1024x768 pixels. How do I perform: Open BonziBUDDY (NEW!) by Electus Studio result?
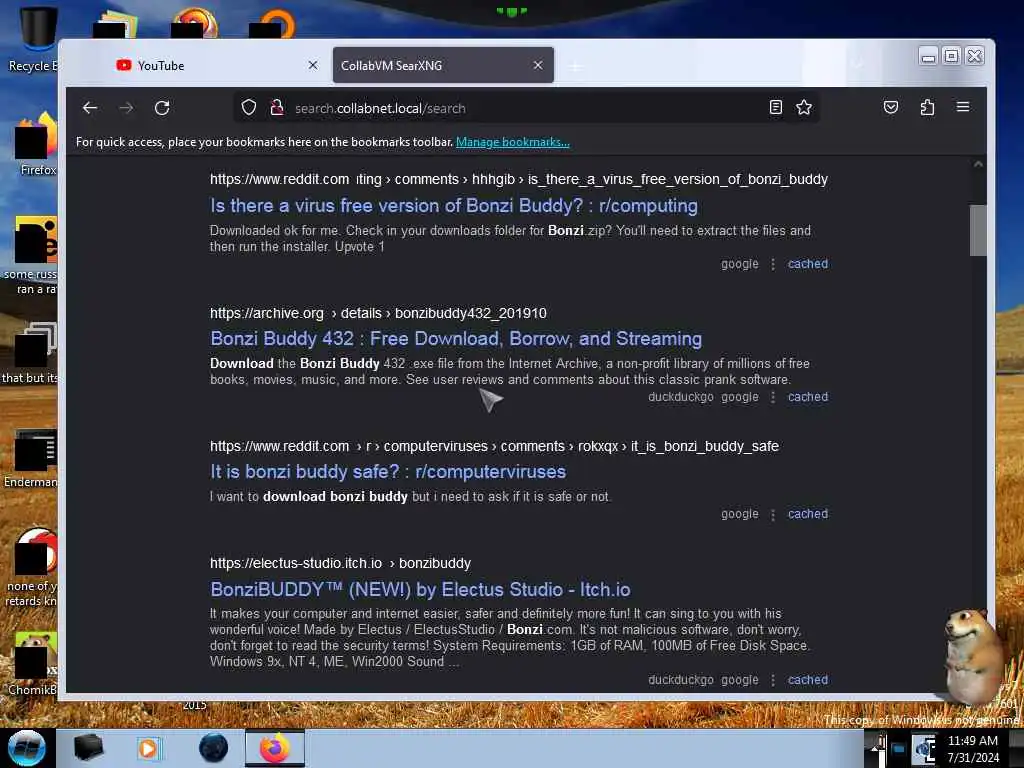420,589
